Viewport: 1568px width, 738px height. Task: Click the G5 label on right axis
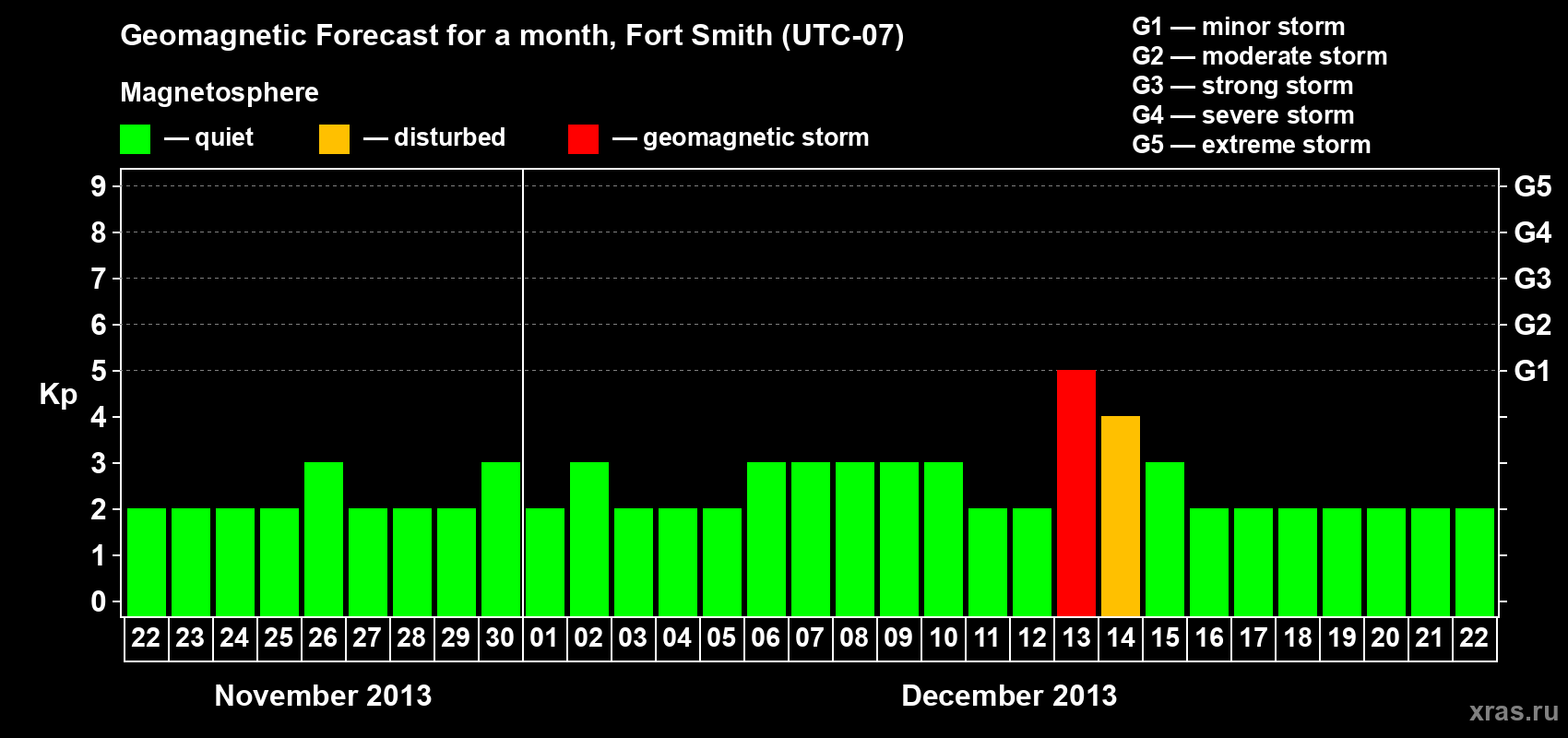pos(1532,186)
